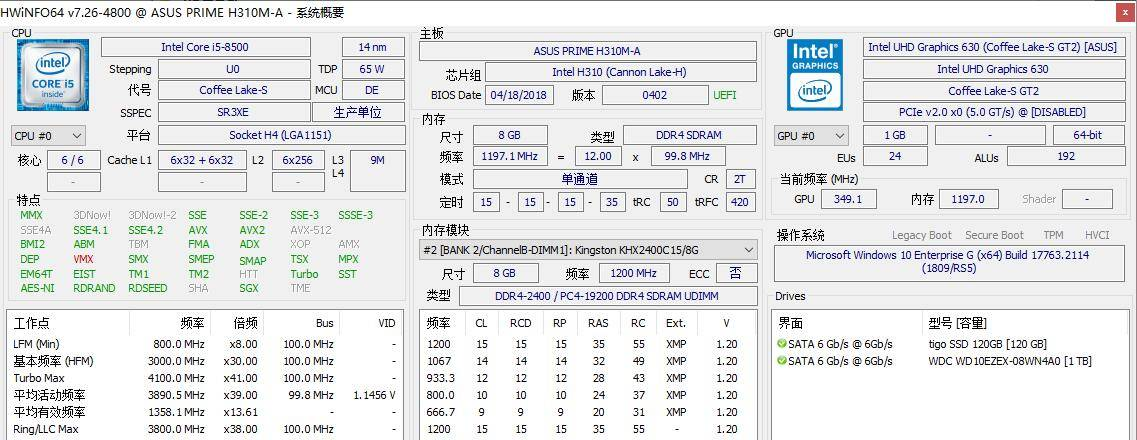Image resolution: width=1137 pixels, height=440 pixels.
Task: Click the Intel Core i5 logo
Action: click(52, 75)
